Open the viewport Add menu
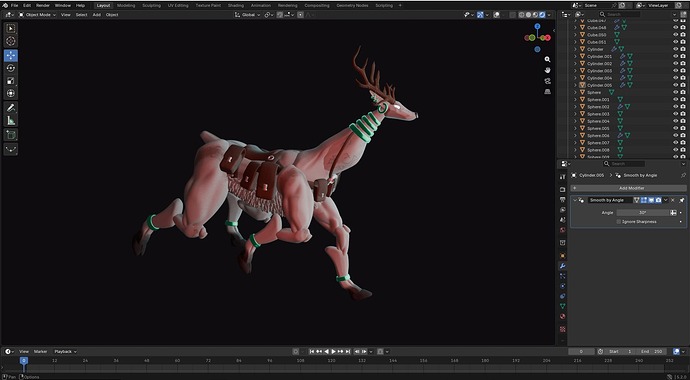The image size is (690, 380). pos(96,15)
